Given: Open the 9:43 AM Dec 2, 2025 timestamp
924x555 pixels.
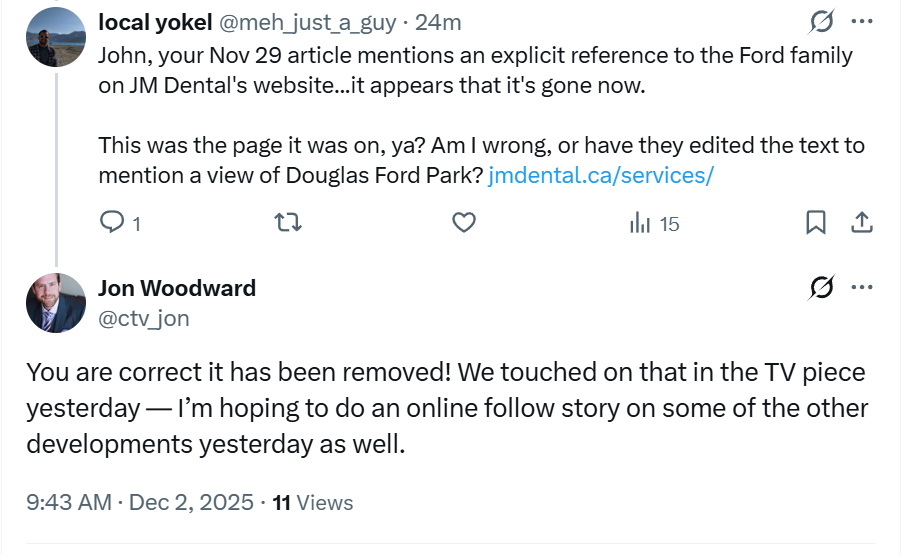Looking at the screenshot, I should pyautogui.click(x=140, y=502).
